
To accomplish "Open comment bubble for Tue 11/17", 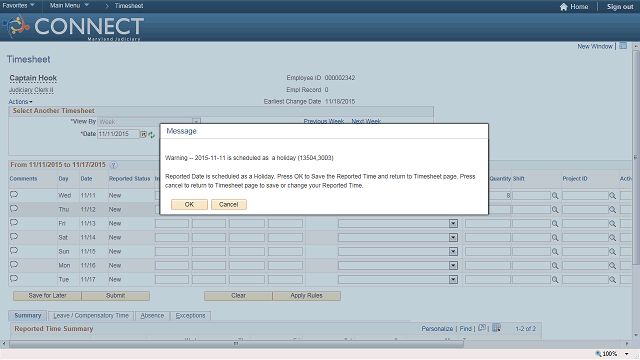I will pos(14,278).
